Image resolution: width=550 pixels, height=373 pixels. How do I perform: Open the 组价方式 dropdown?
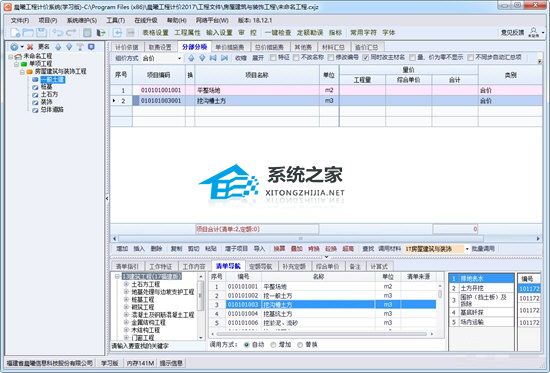coord(180,58)
